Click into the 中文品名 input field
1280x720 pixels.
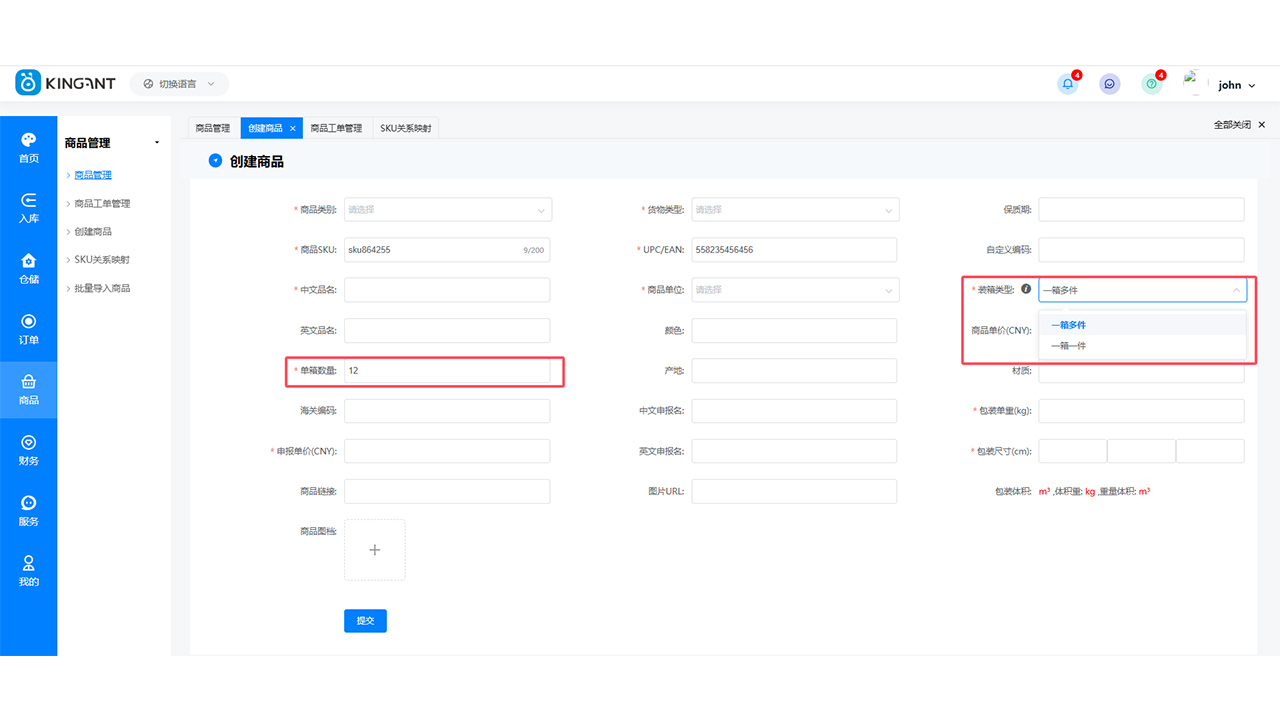point(447,290)
